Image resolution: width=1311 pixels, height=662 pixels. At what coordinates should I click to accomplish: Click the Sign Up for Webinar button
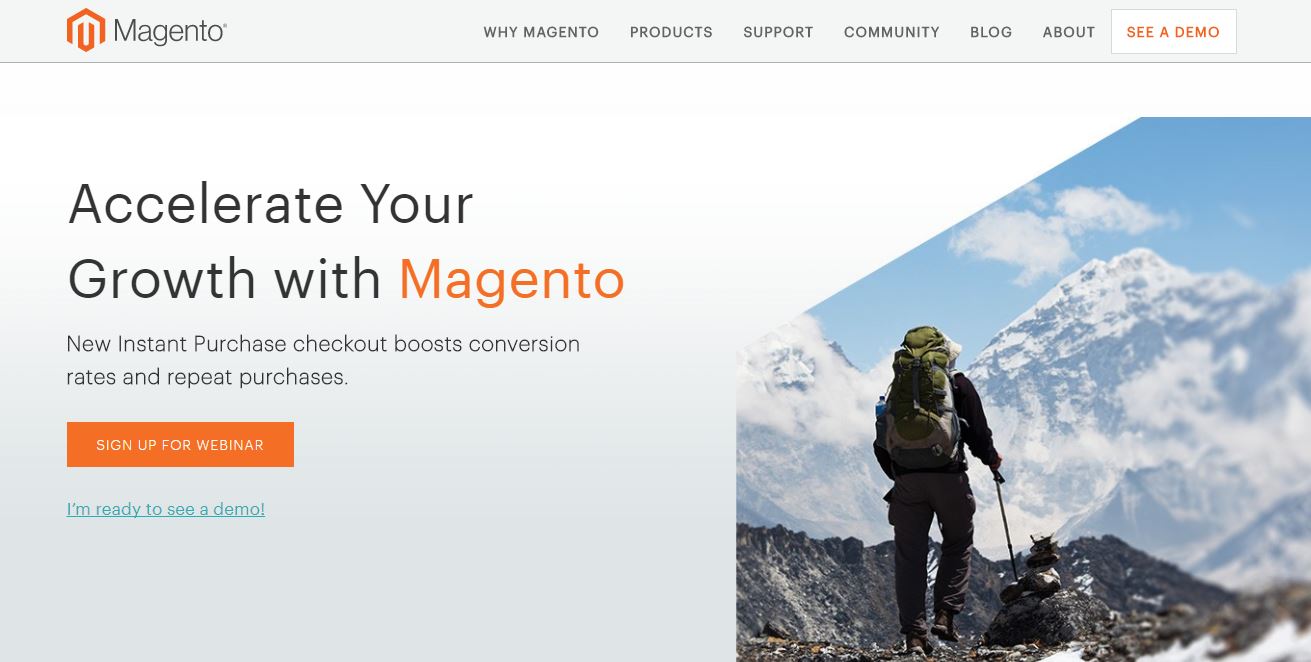tap(180, 445)
